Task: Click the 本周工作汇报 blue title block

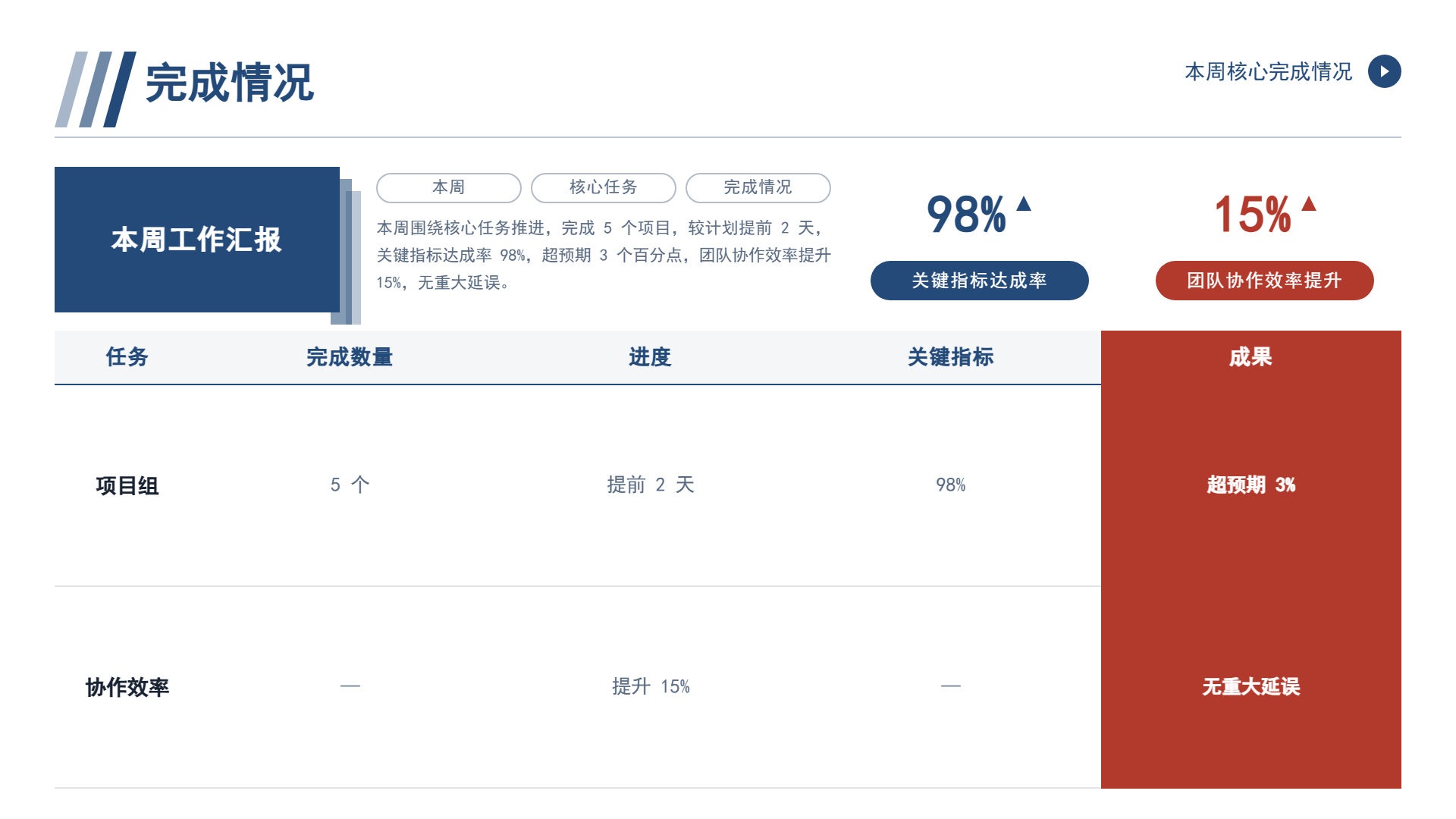Action: coord(197,240)
